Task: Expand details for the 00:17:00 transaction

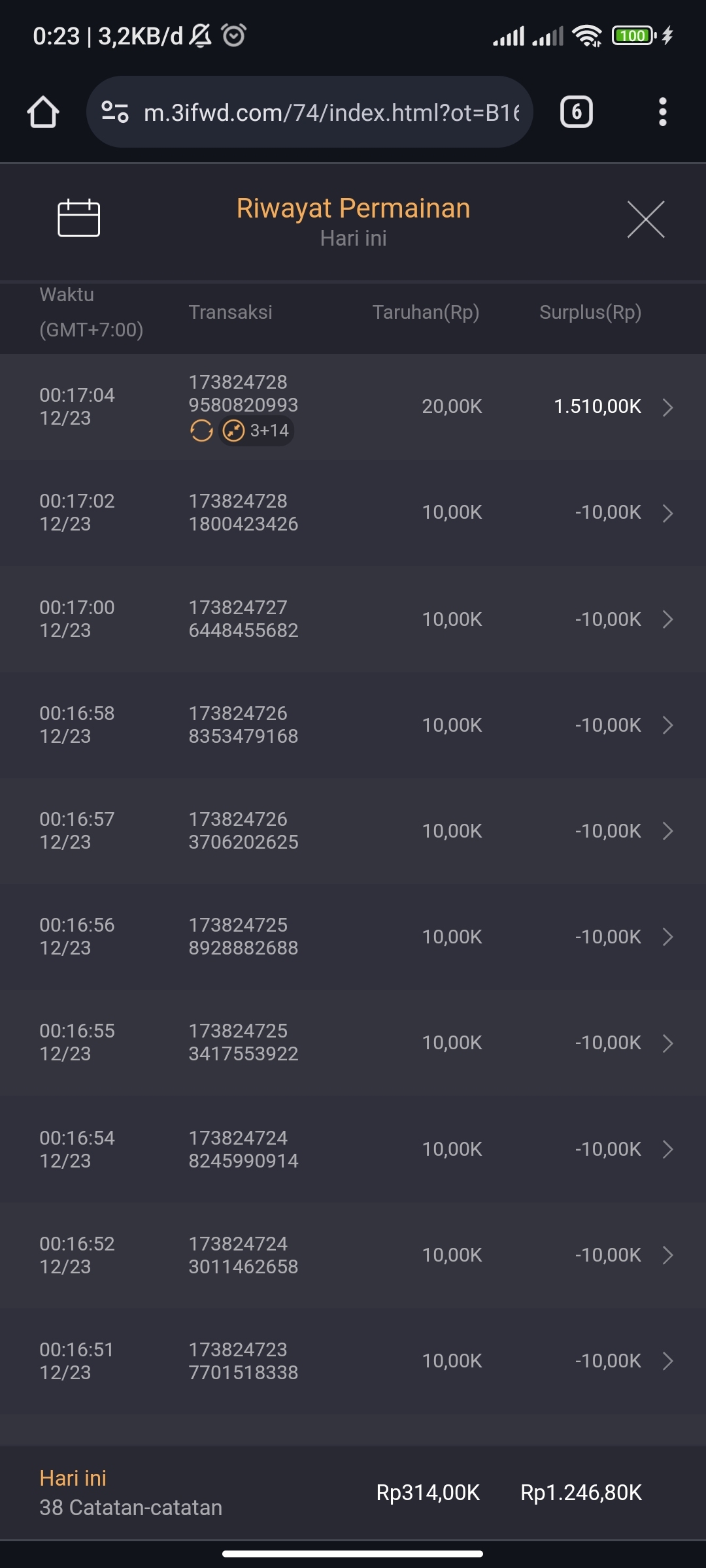Action: click(x=667, y=619)
